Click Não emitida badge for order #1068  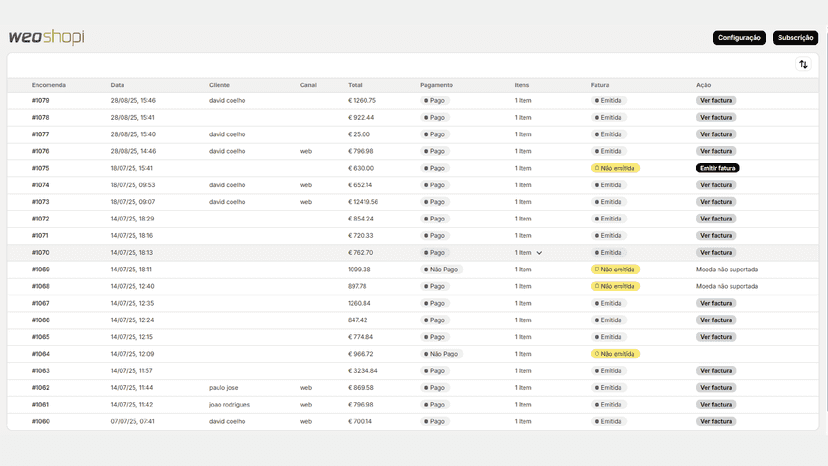[x=615, y=286]
